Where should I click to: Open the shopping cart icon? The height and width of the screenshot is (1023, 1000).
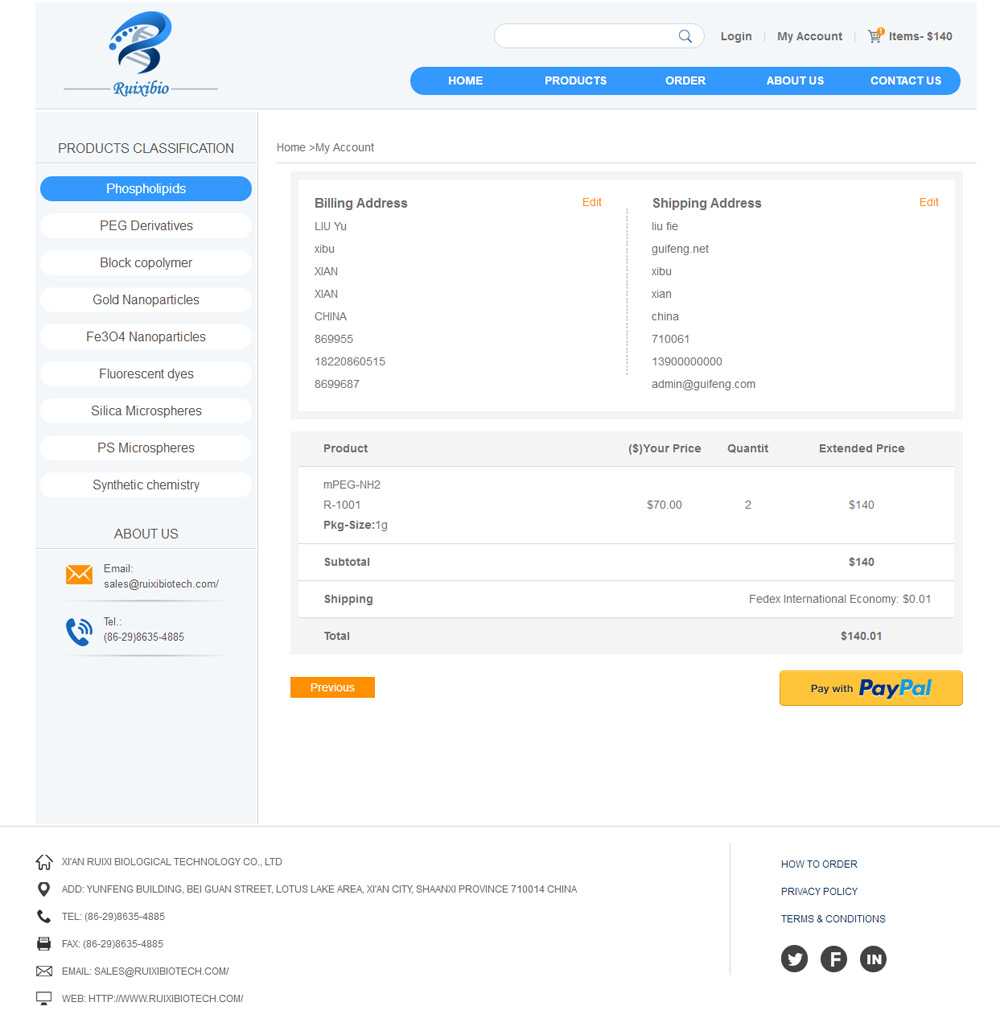click(x=875, y=36)
